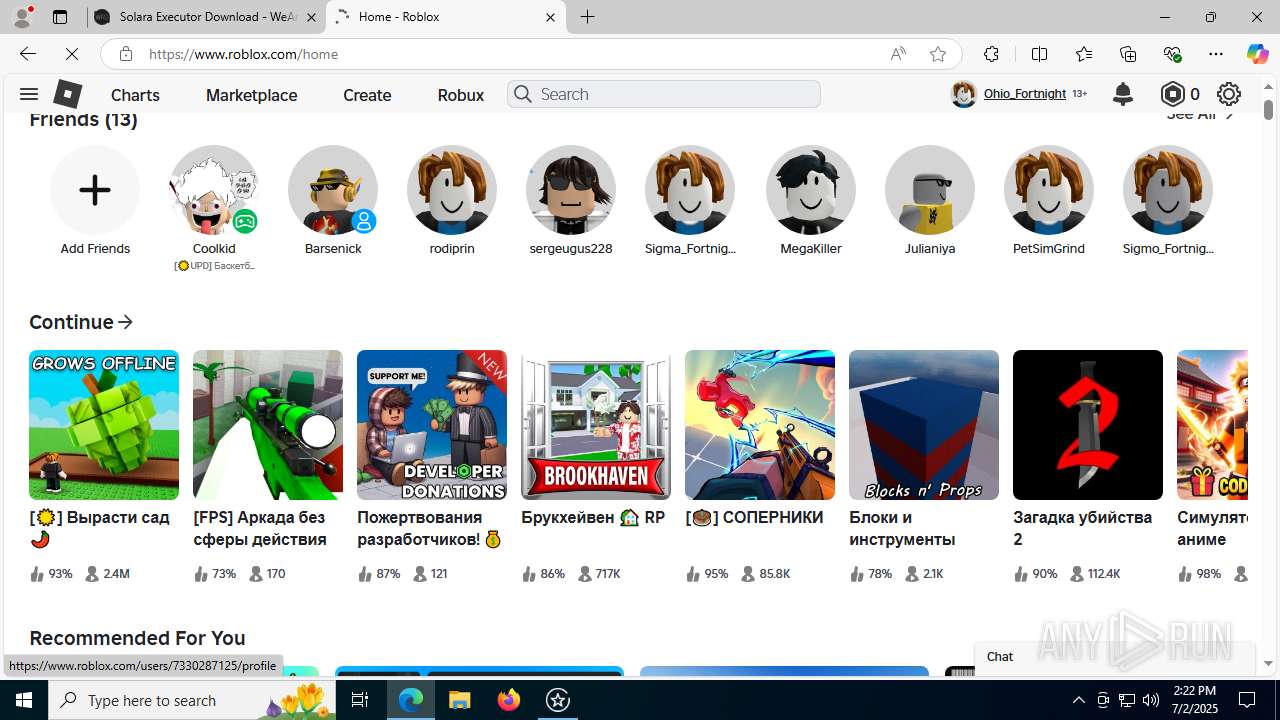Open the Developer Donations game thumbnail
Image resolution: width=1280 pixels, height=720 pixels.
coord(432,425)
